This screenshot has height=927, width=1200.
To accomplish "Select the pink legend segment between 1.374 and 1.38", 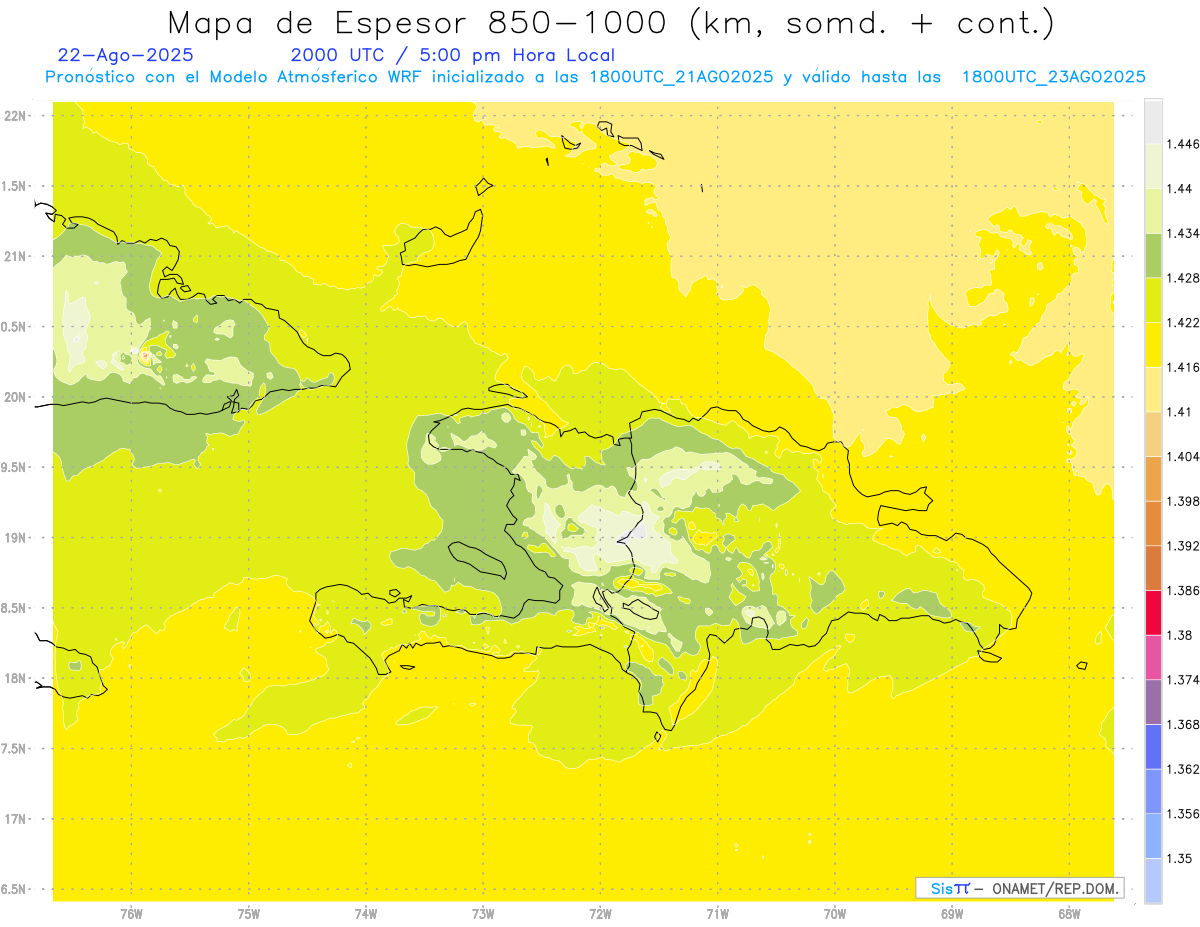I will click(1153, 657).
